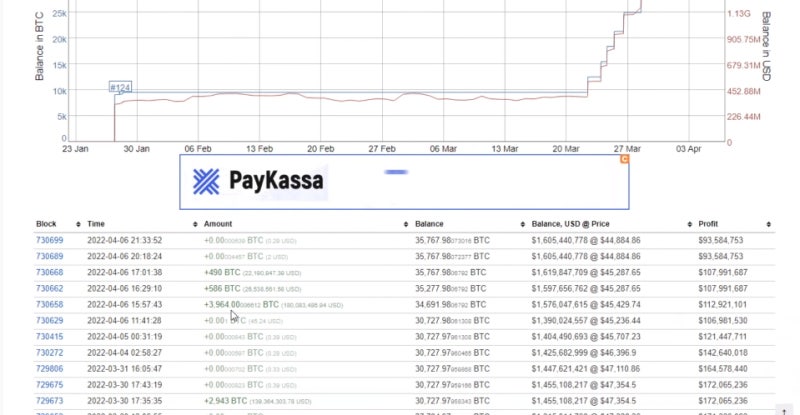Click the Block column header
The image size is (800, 415).
click(46, 224)
